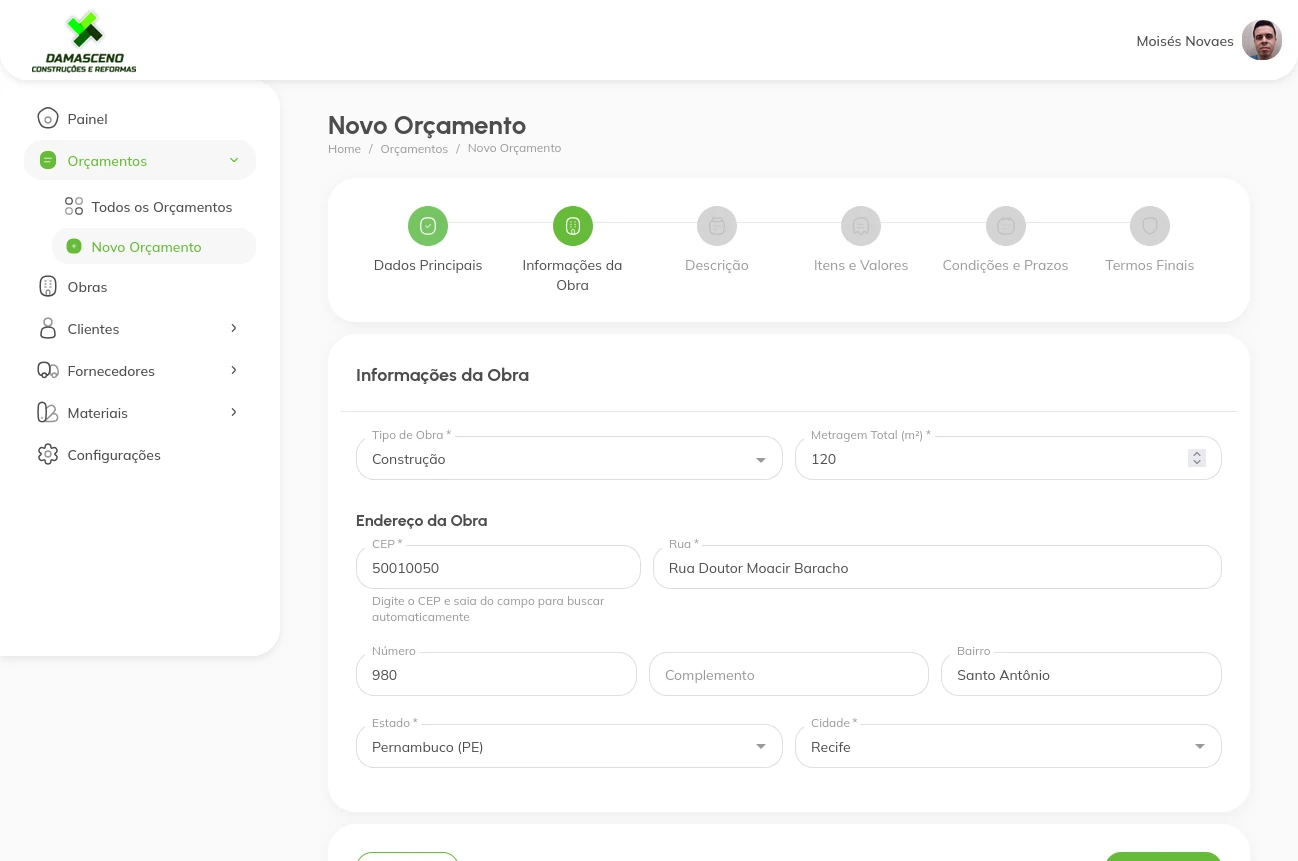Image resolution: width=1298 pixels, height=861 pixels.
Task: Click the Complemento input field
Action: (788, 675)
